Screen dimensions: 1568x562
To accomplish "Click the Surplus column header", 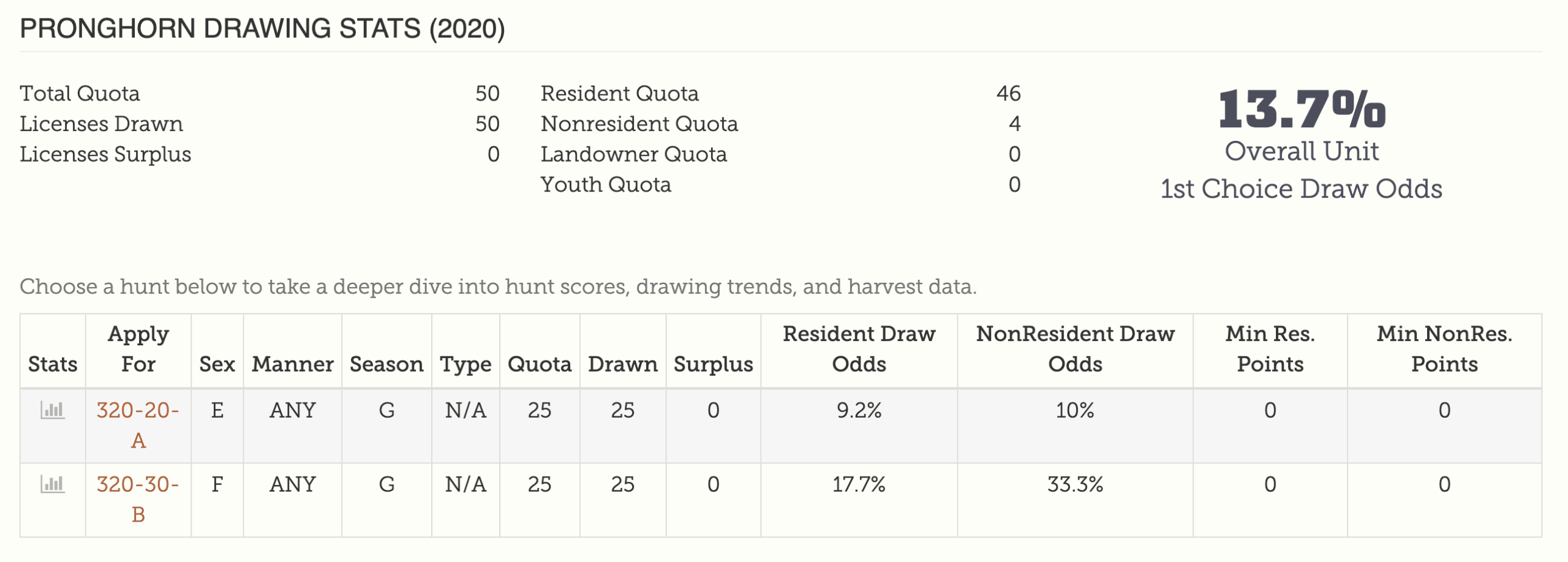I will click(x=714, y=364).
